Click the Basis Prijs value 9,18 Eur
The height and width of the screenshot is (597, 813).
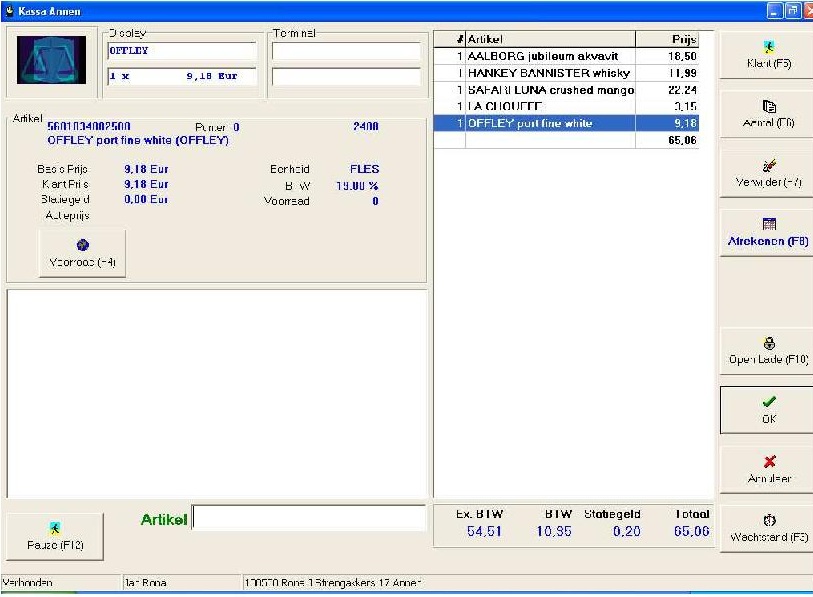pos(146,169)
